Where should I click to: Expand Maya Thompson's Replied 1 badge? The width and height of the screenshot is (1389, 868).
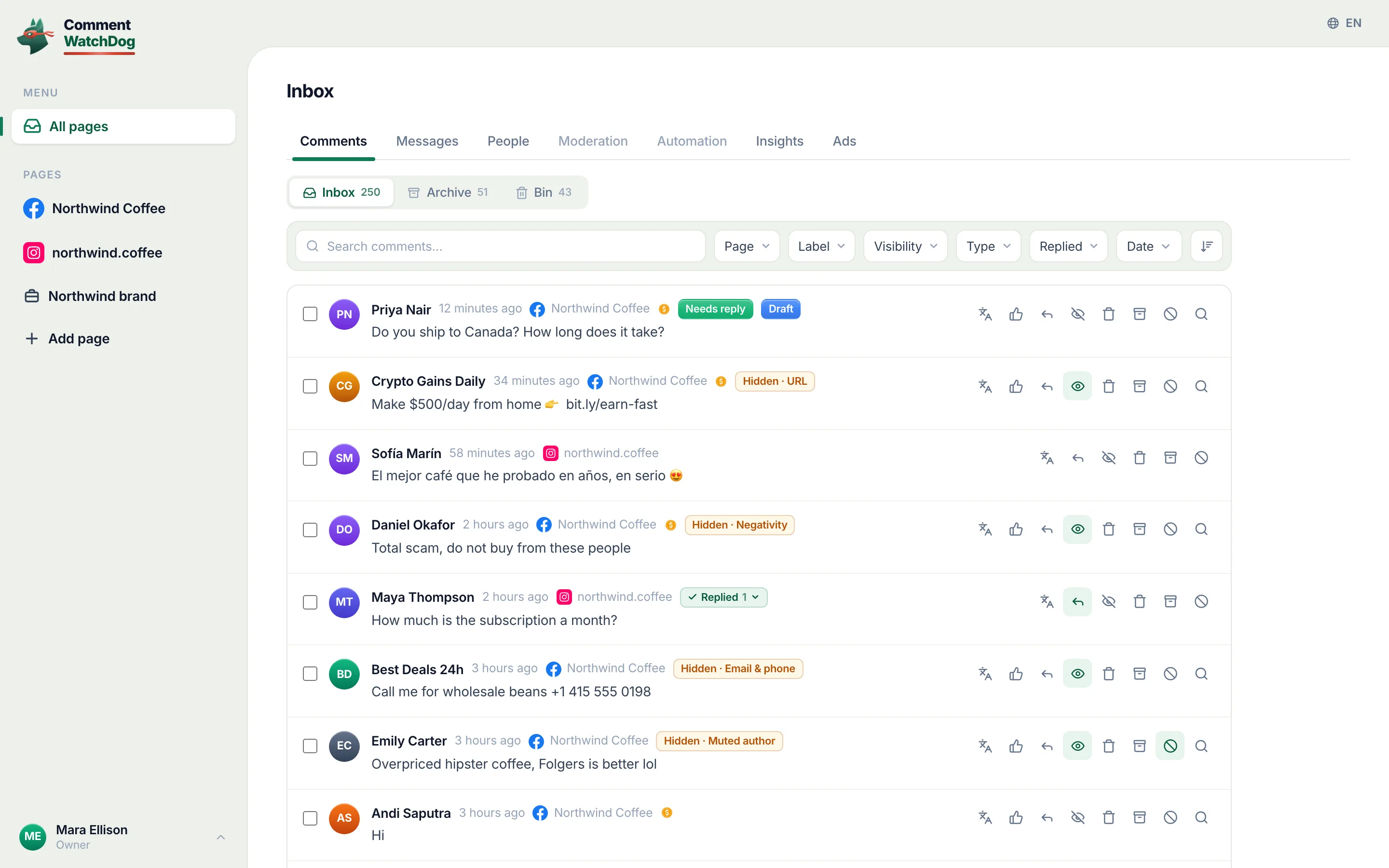(x=723, y=597)
